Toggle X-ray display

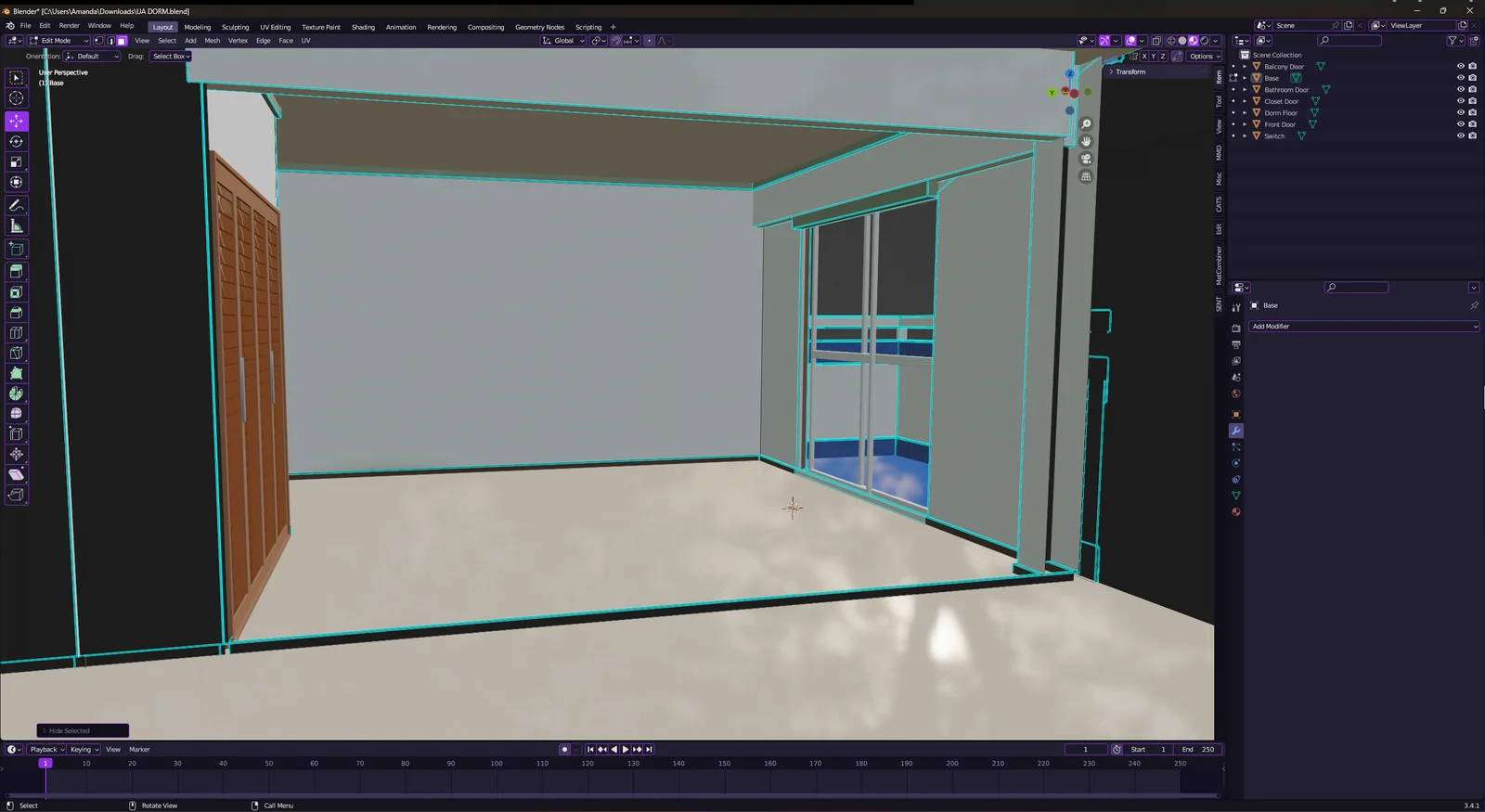tap(1156, 41)
